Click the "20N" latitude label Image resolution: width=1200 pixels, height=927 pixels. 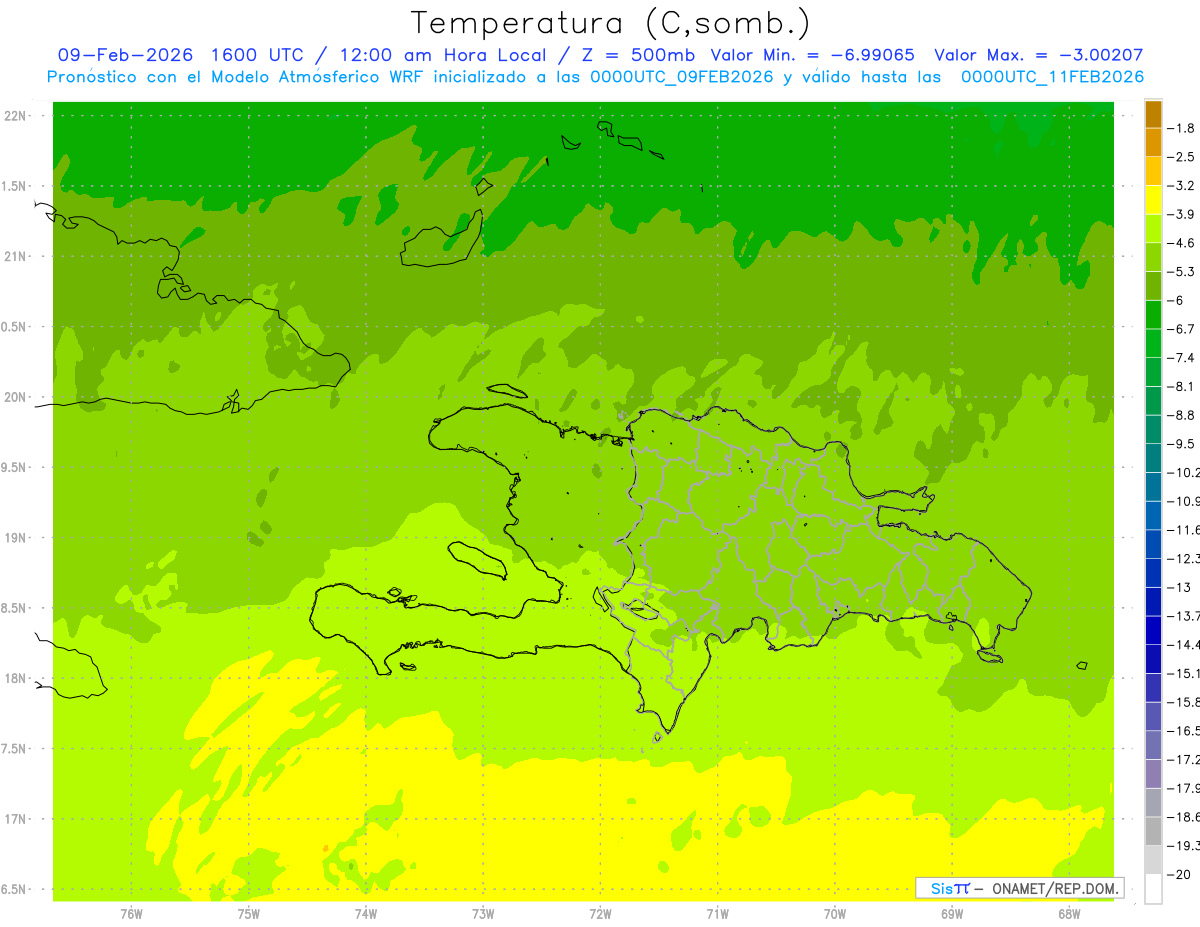(x=15, y=398)
